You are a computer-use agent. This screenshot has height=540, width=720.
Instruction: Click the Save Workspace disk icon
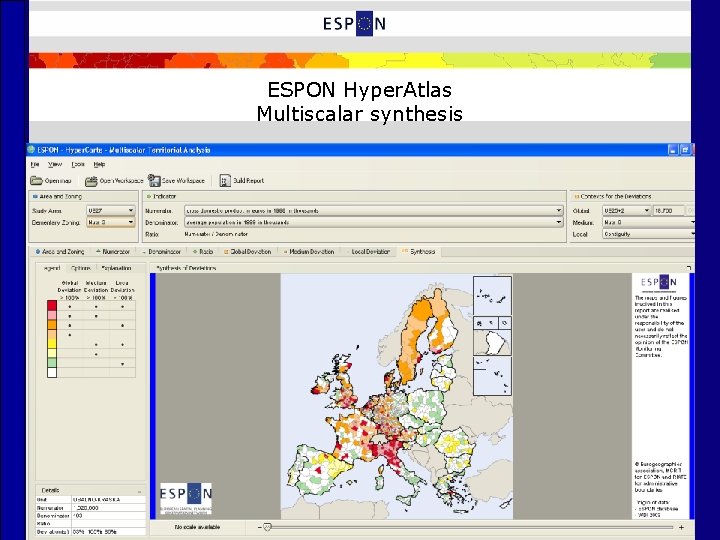[154, 180]
